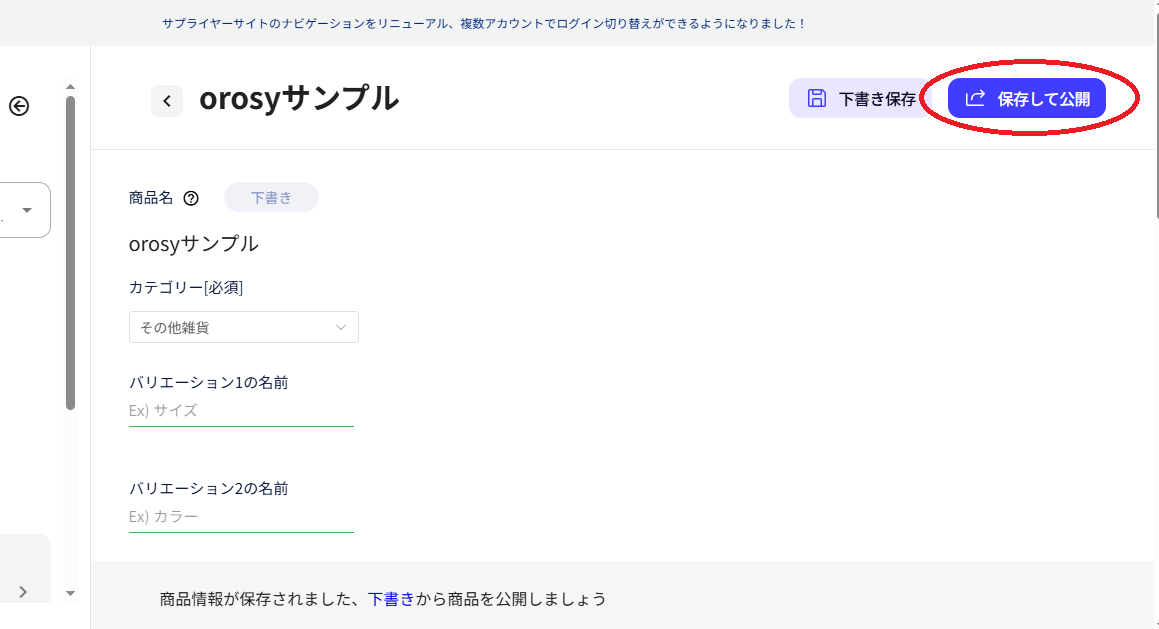Click the orosyサンプル product name text
This screenshot has height=629, width=1159.
click(x=194, y=244)
